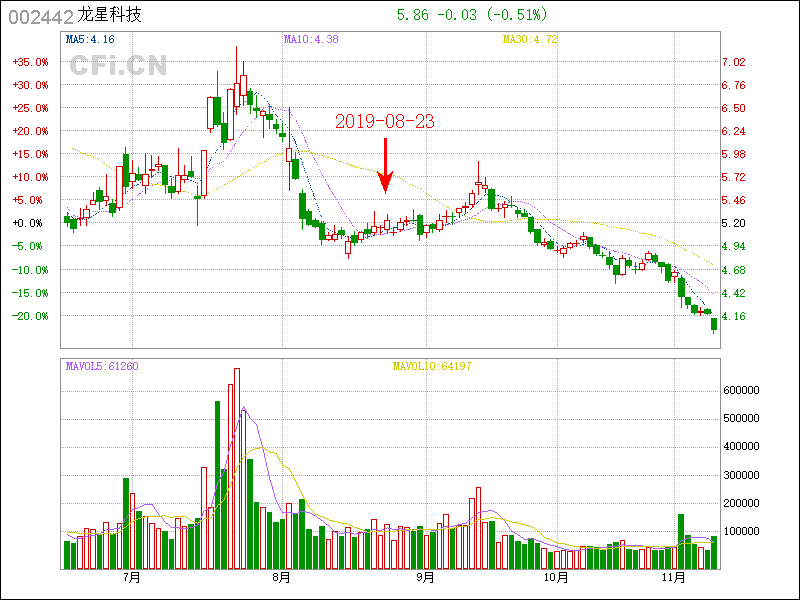The width and height of the screenshot is (800, 600).
Task: Click the MAVOL5:61260 volume label
Action: (102, 366)
